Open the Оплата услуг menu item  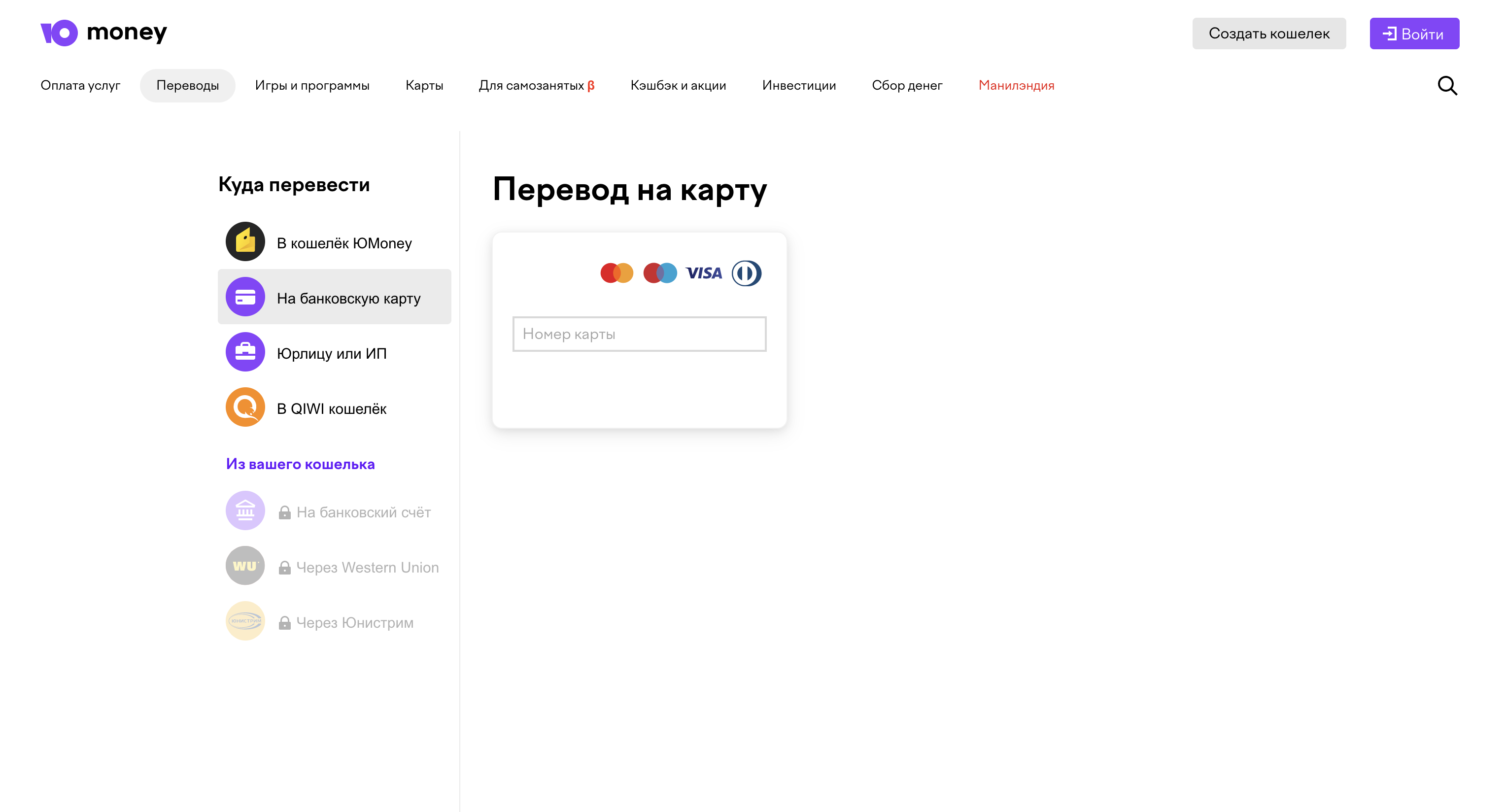81,85
